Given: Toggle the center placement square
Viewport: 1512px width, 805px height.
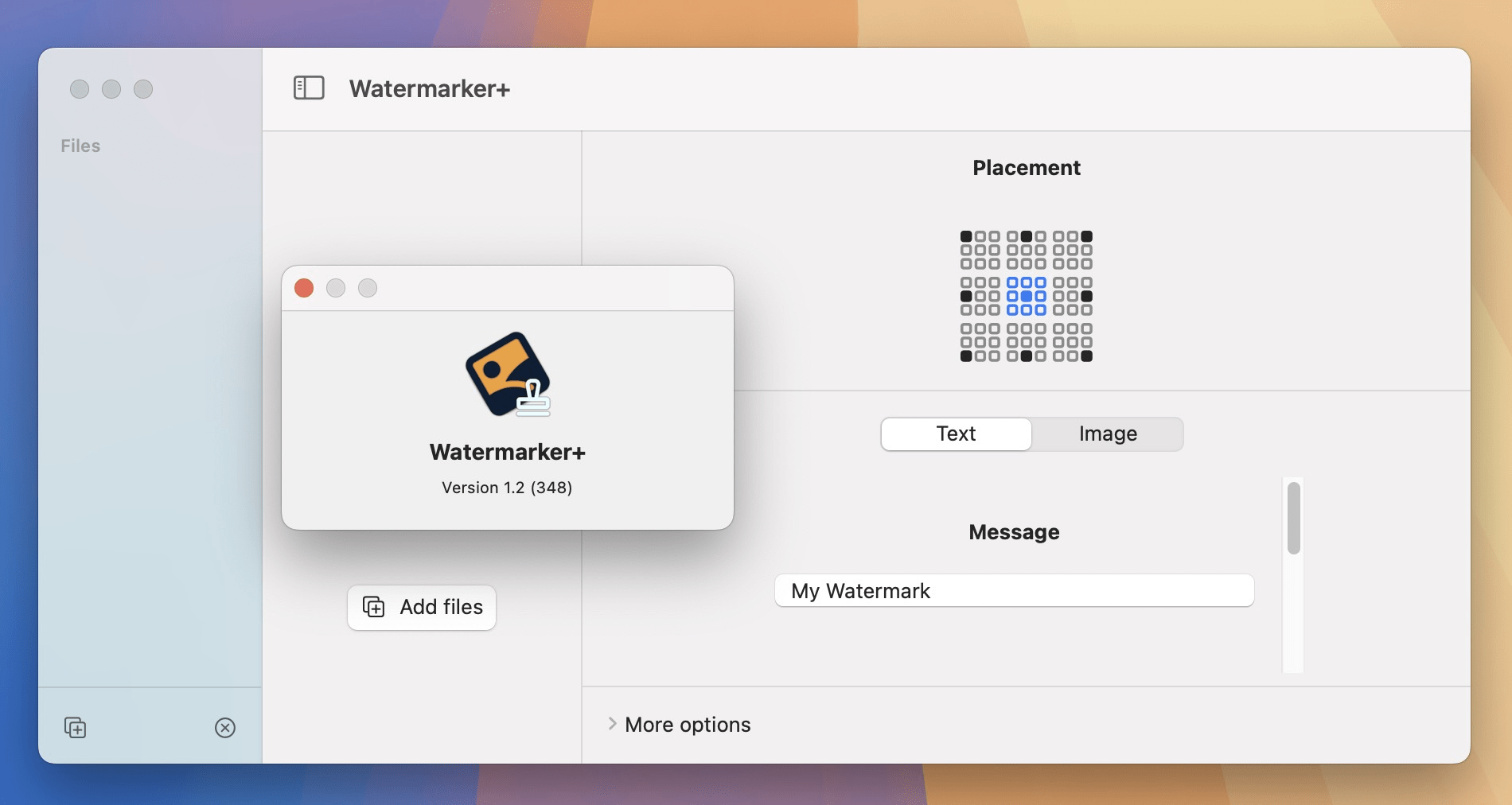Looking at the screenshot, I should [x=1027, y=296].
